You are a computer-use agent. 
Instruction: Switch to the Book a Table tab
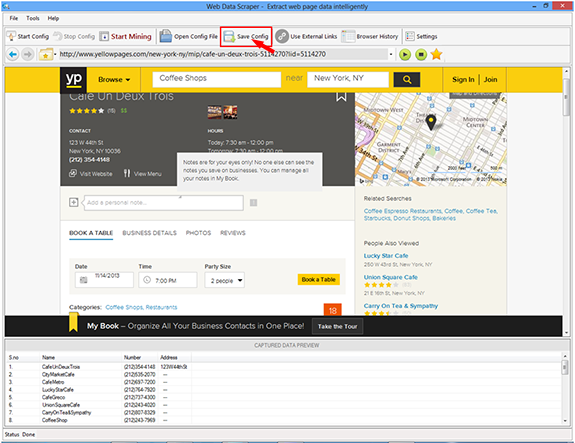91,233
